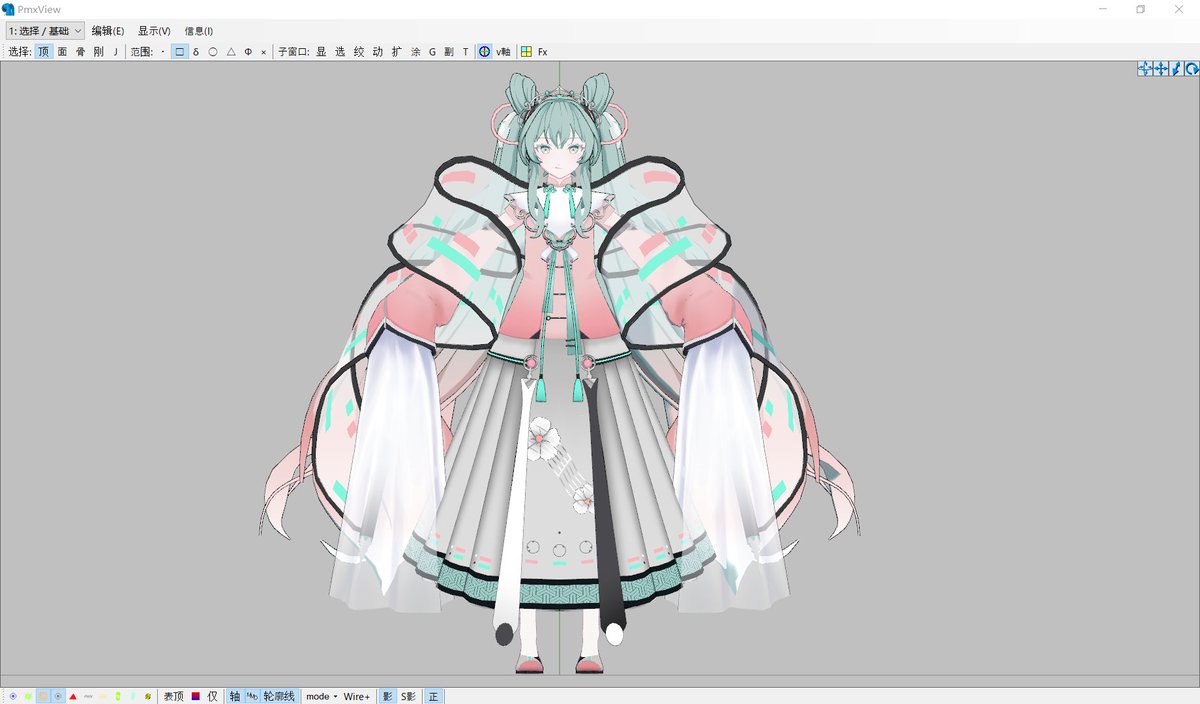Select the rectangle range selection mode

point(180,51)
